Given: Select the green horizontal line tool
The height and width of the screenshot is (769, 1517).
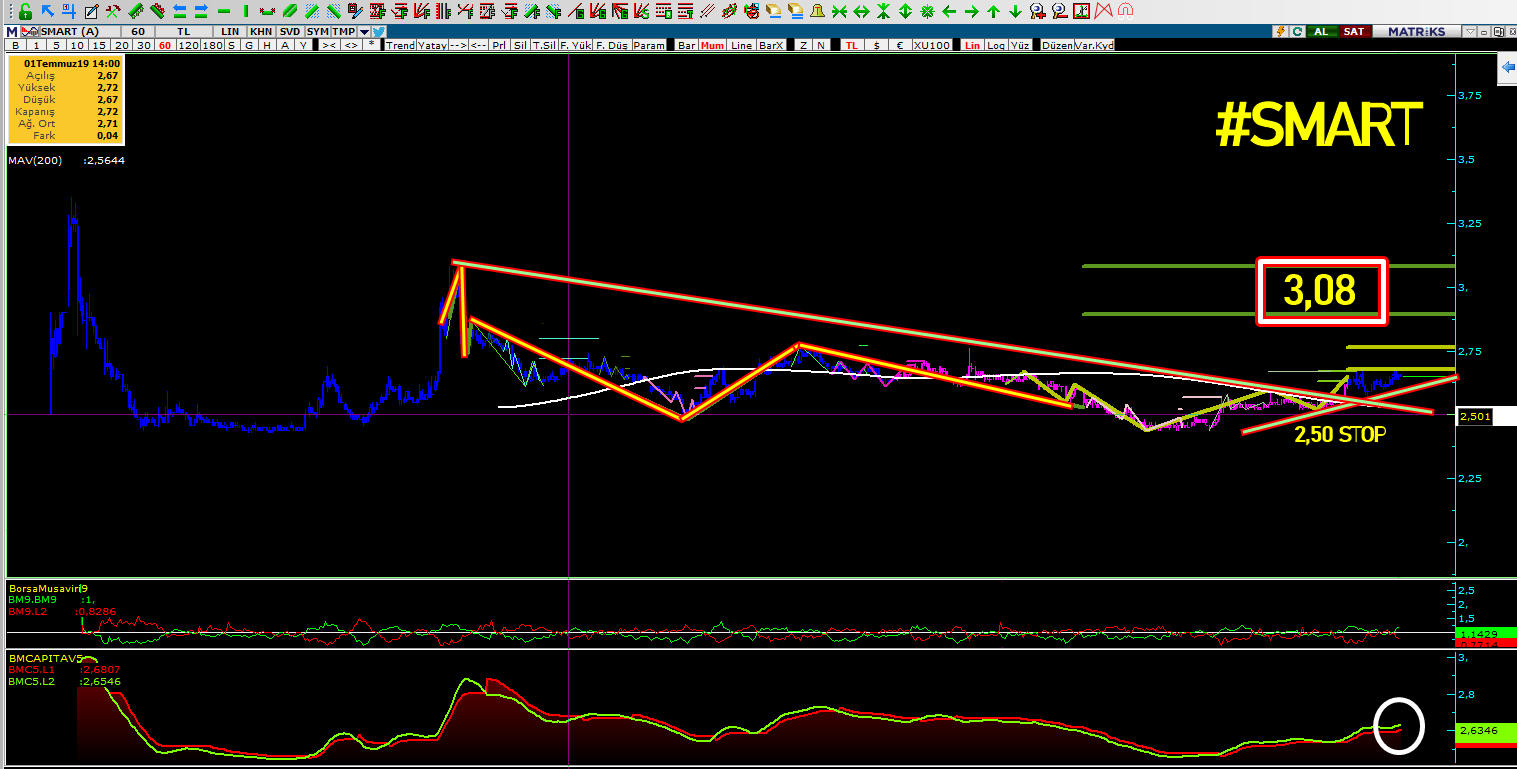Looking at the screenshot, I should tap(223, 11).
